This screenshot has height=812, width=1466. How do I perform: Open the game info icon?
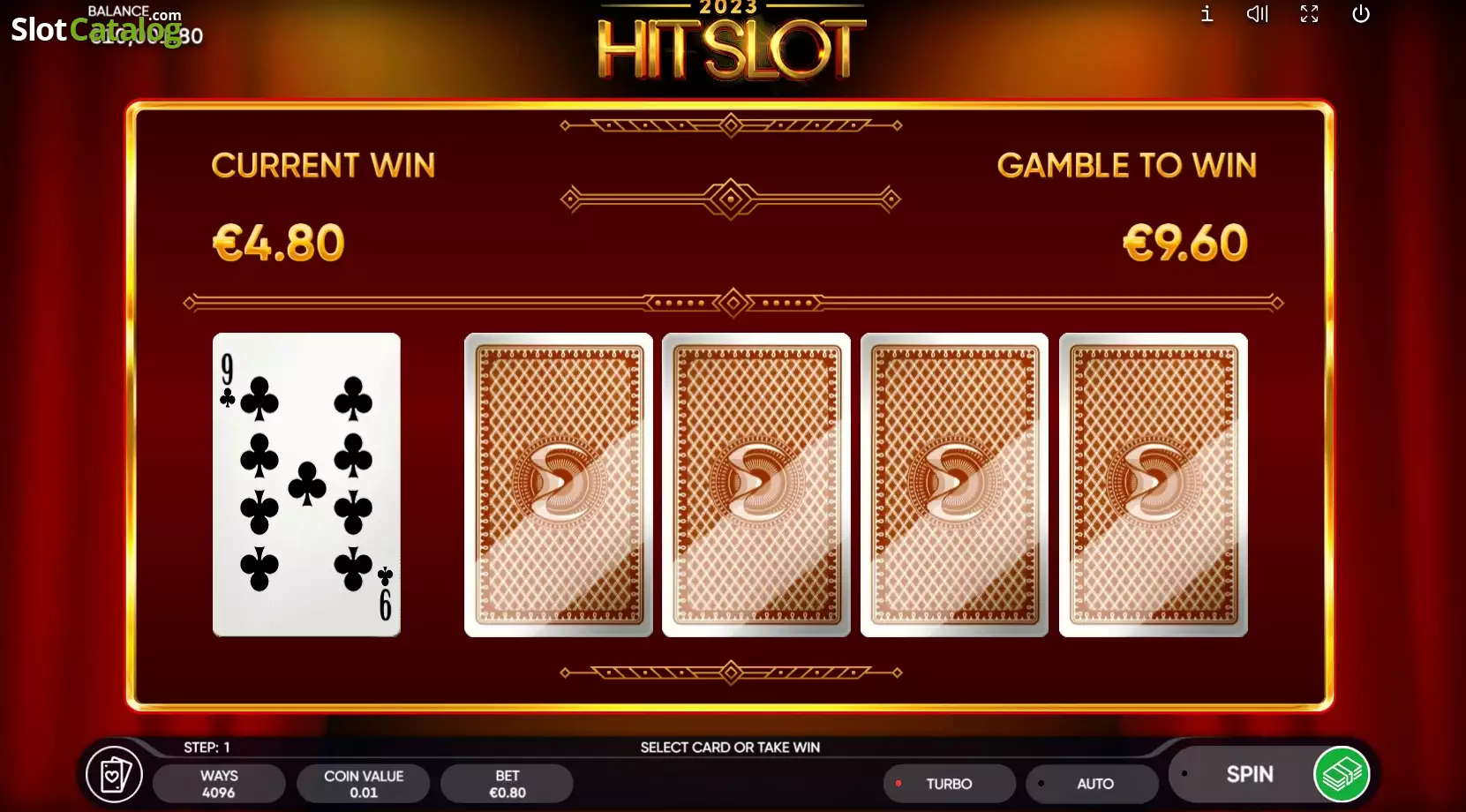coord(1207,13)
